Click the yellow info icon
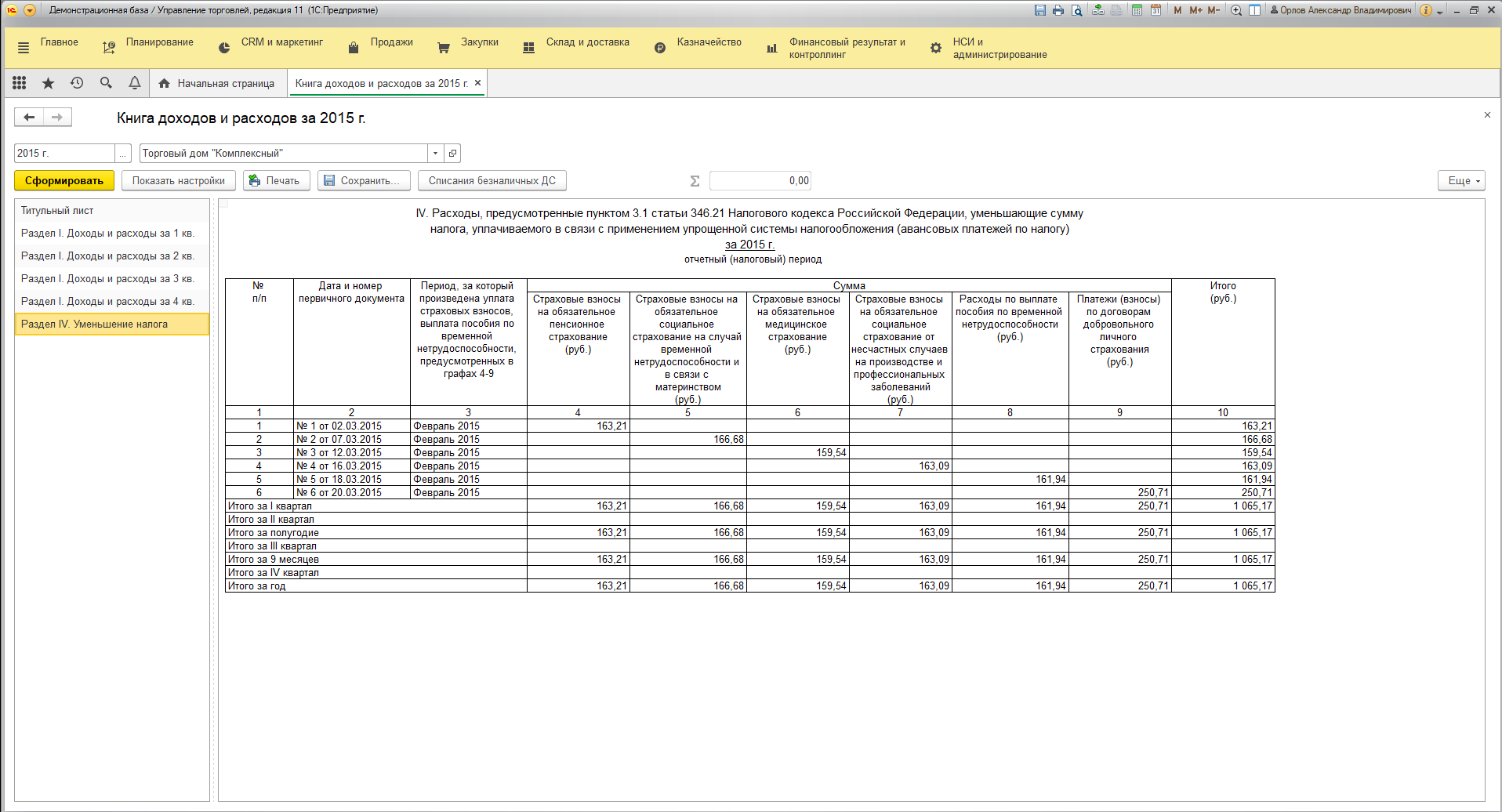 (x=1426, y=10)
